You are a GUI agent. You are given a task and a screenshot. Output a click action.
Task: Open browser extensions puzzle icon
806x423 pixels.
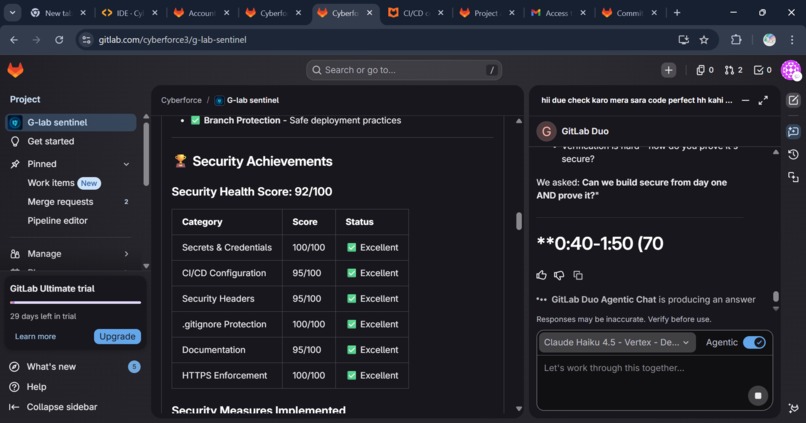click(x=736, y=40)
